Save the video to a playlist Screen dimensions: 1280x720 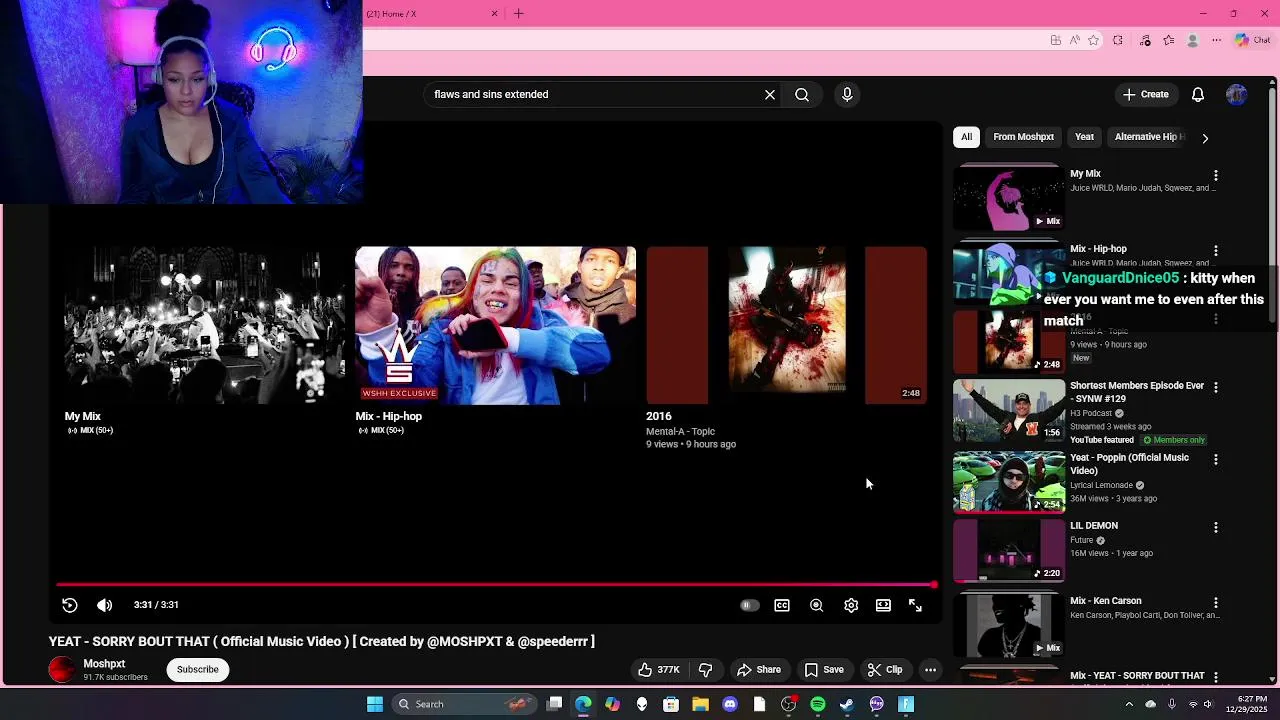tap(825, 670)
